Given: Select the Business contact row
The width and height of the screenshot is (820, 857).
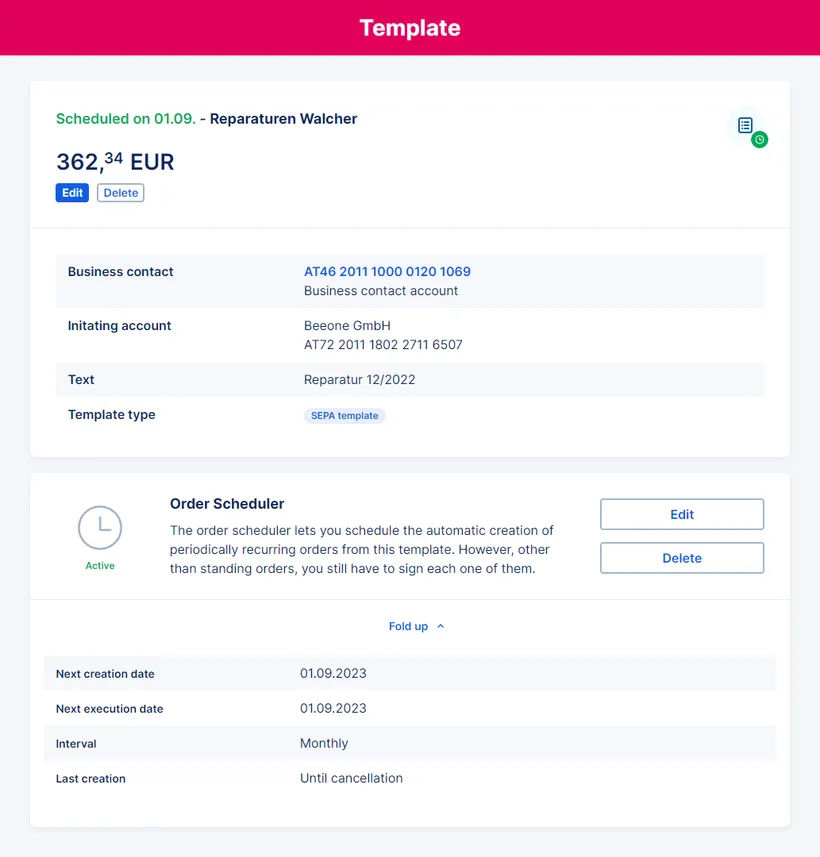Looking at the screenshot, I should click(410, 281).
